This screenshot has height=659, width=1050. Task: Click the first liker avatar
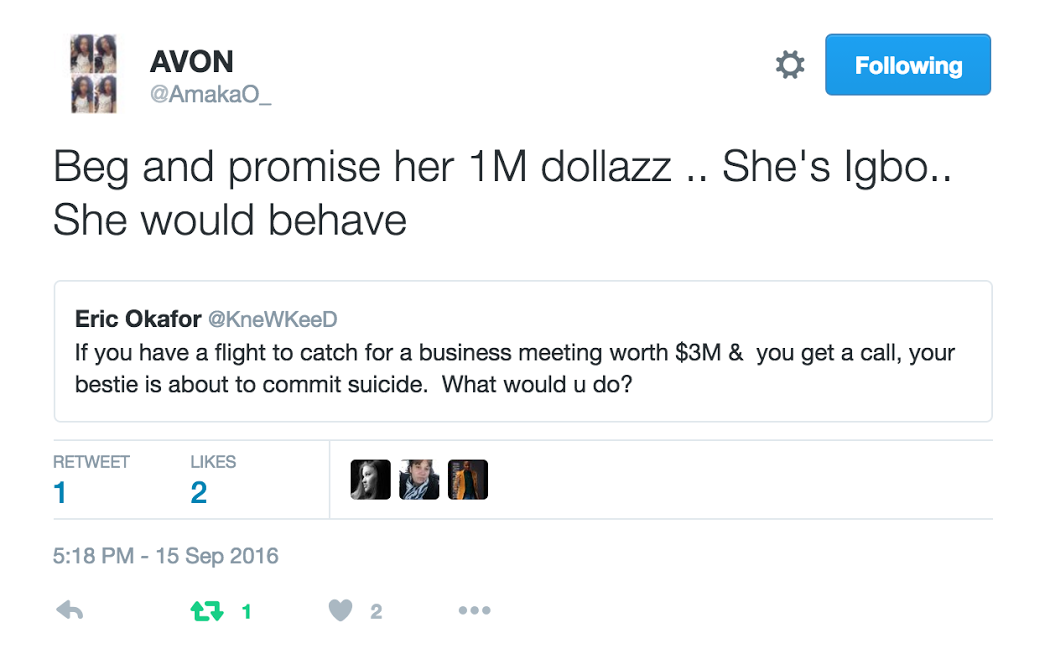click(x=370, y=480)
